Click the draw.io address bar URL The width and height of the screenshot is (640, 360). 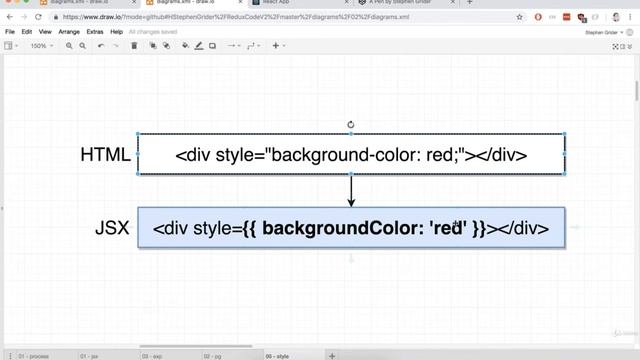(236, 17)
